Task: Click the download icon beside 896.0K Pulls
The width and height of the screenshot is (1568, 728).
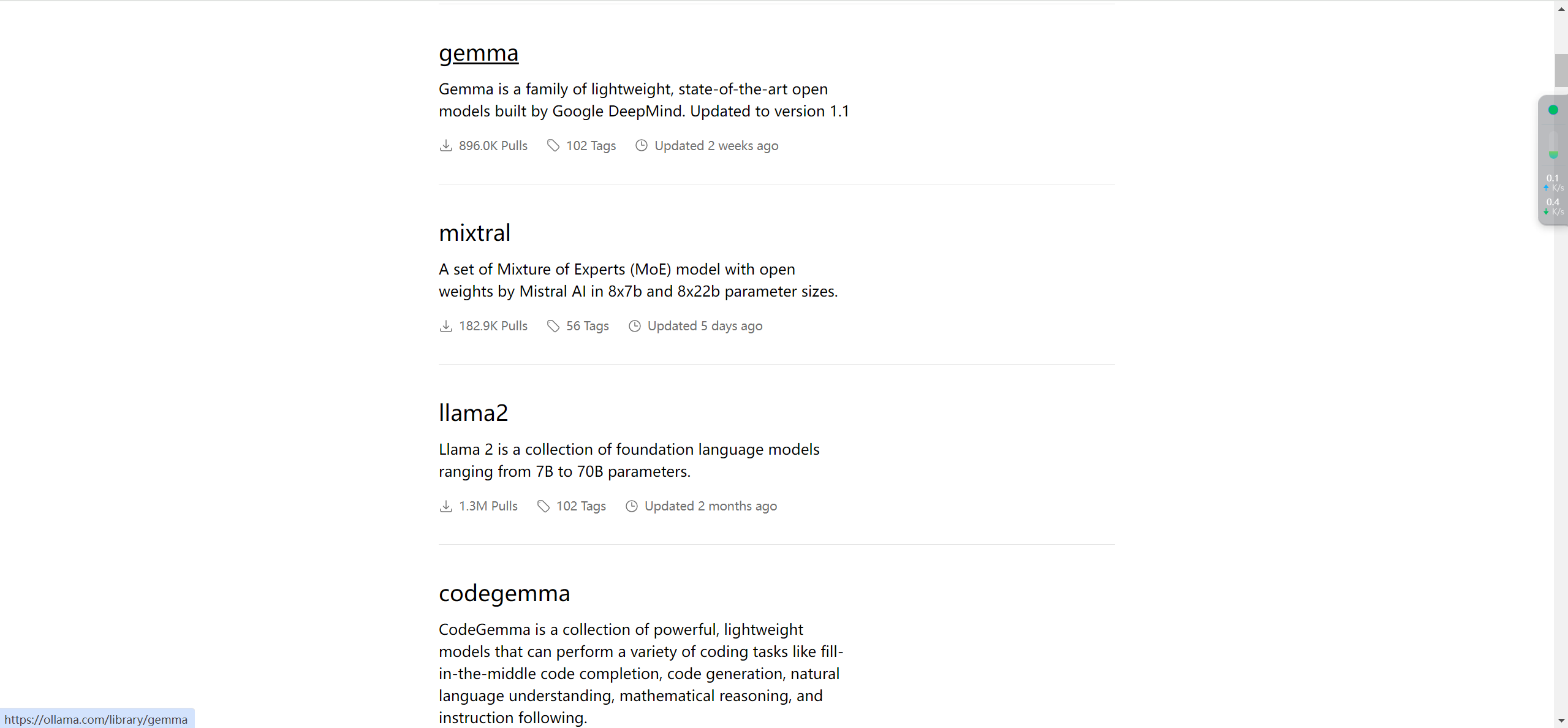Action: [x=446, y=146]
